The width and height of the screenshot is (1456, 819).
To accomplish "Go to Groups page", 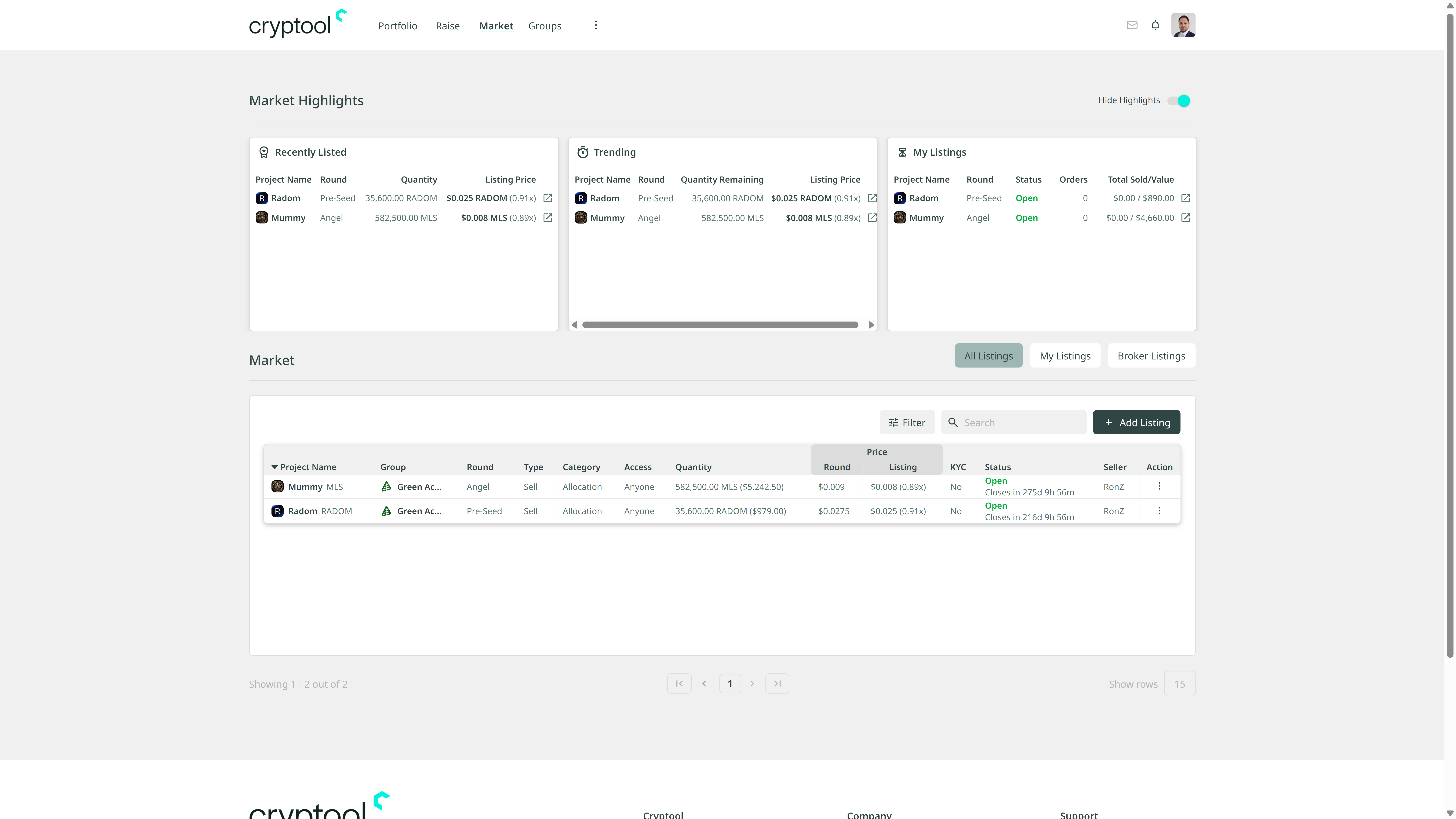I will click(x=545, y=26).
